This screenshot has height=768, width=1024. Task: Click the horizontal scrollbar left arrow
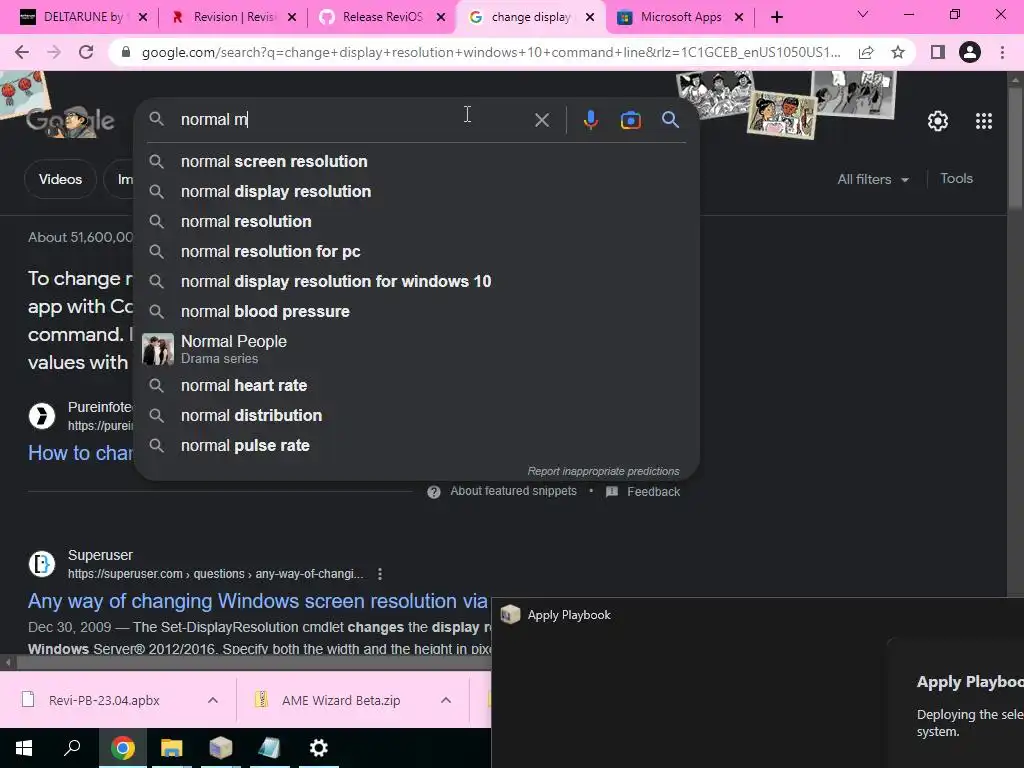[x=7, y=662]
